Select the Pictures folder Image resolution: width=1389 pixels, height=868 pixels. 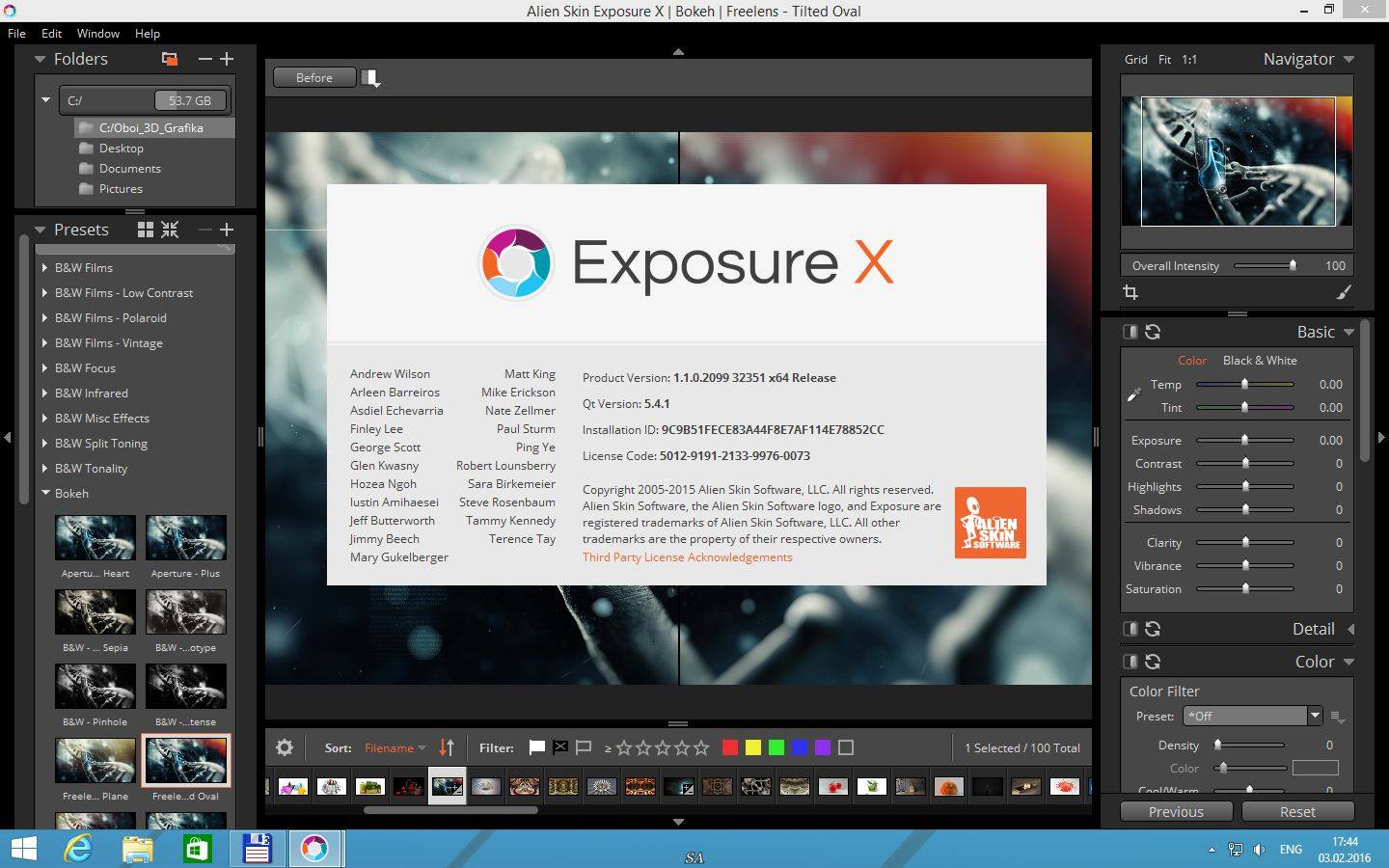(x=121, y=189)
